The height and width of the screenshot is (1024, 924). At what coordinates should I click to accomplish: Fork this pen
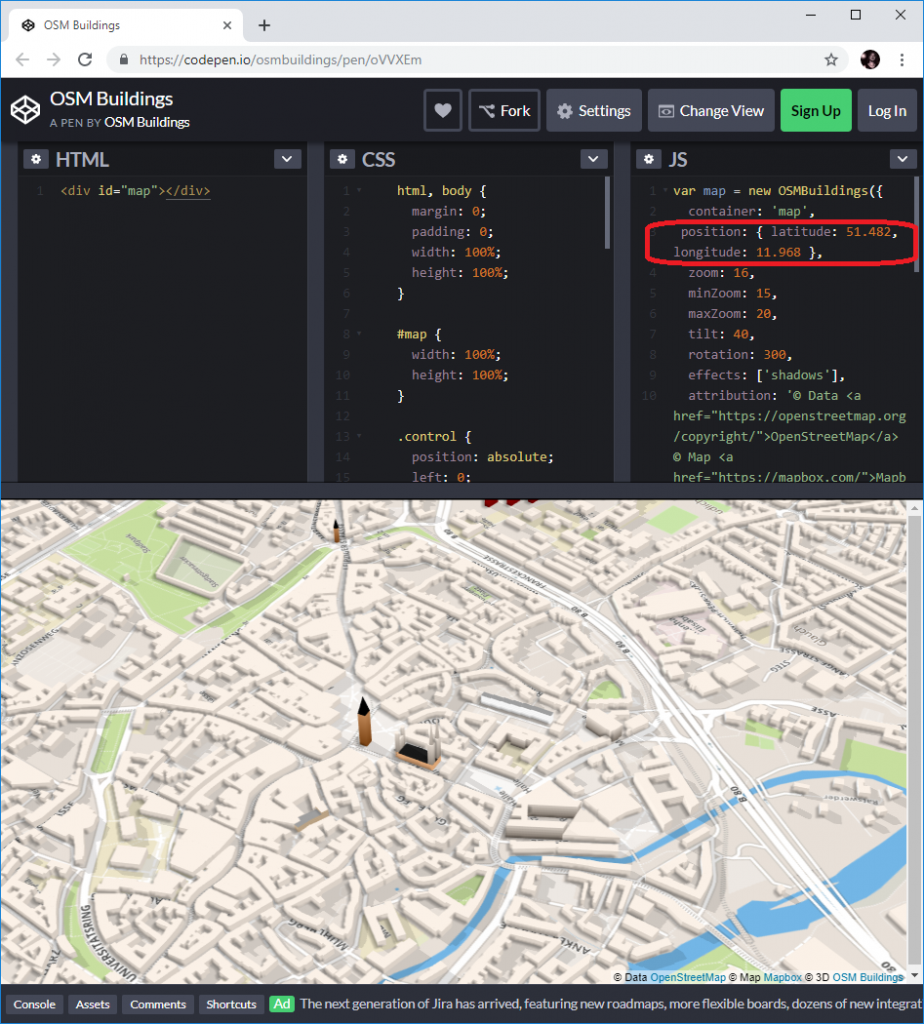point(504,111)
